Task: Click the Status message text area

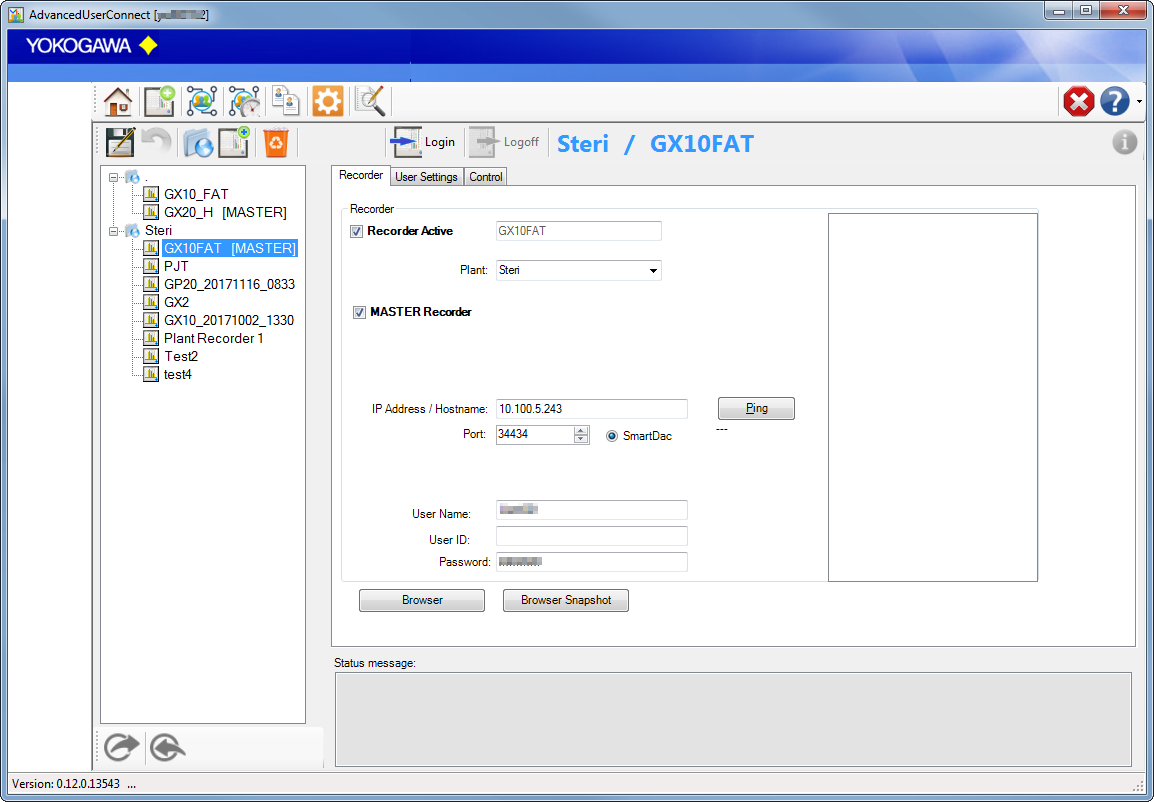Action: pyautogui.click(x=733, y=720)
